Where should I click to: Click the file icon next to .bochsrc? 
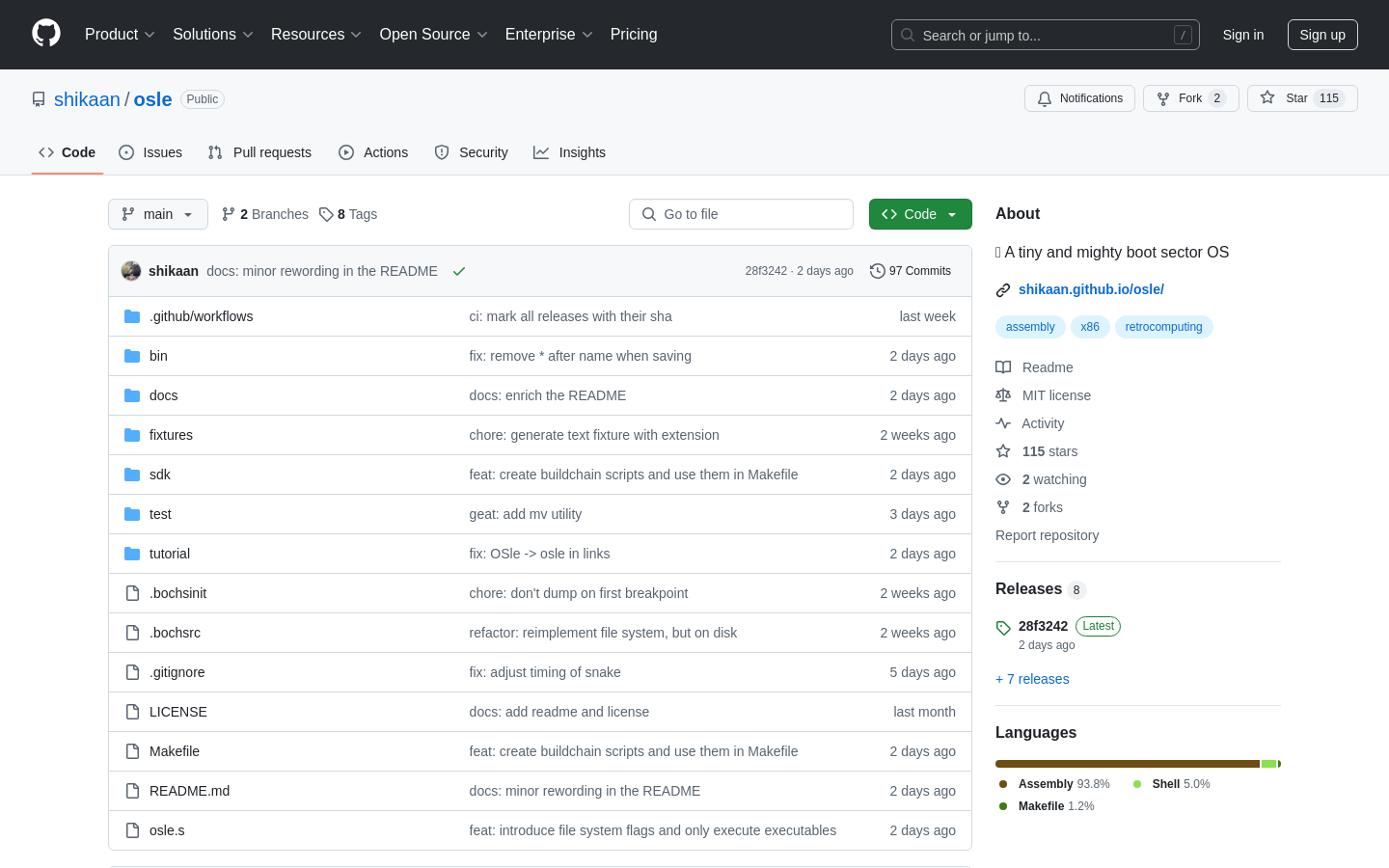click(x=132, y=633)
